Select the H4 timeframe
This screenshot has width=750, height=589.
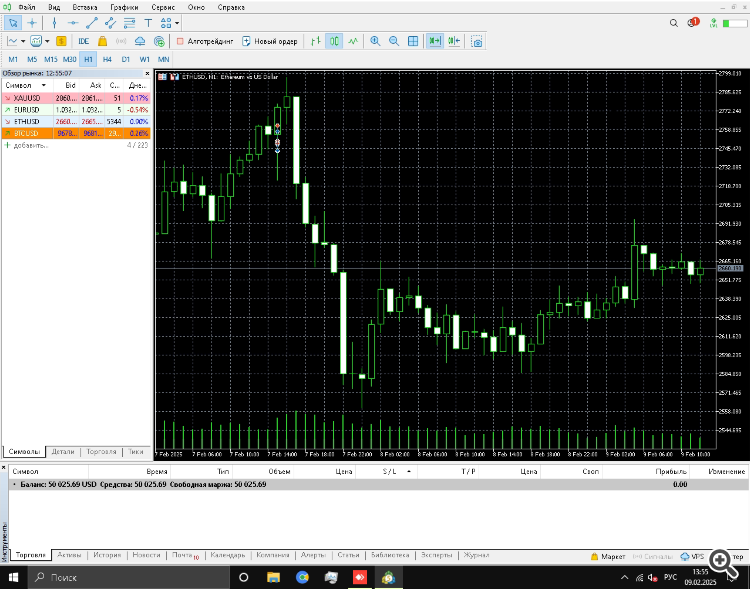pos(107,59)
